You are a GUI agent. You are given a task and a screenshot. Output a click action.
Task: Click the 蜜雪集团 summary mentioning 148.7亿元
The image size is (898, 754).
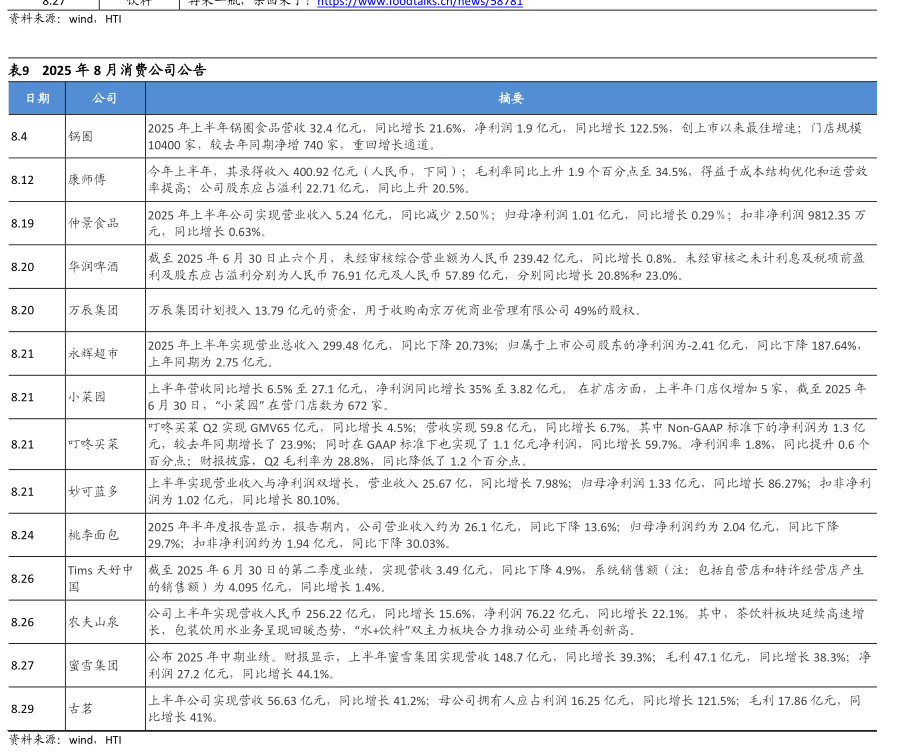click(x=509, y=666)
